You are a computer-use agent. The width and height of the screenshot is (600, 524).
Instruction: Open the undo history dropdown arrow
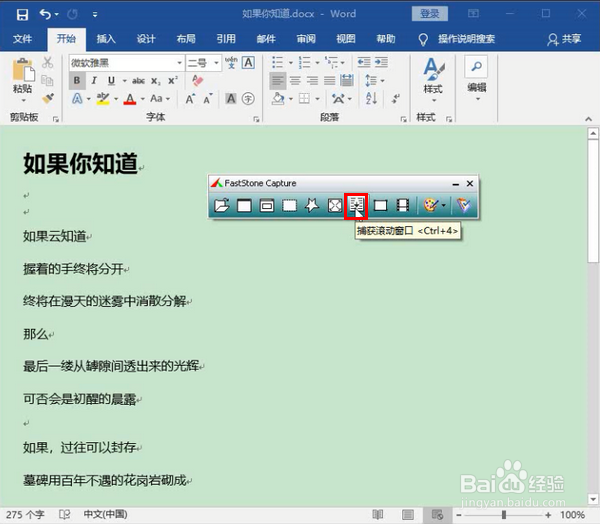coord(57,15)
